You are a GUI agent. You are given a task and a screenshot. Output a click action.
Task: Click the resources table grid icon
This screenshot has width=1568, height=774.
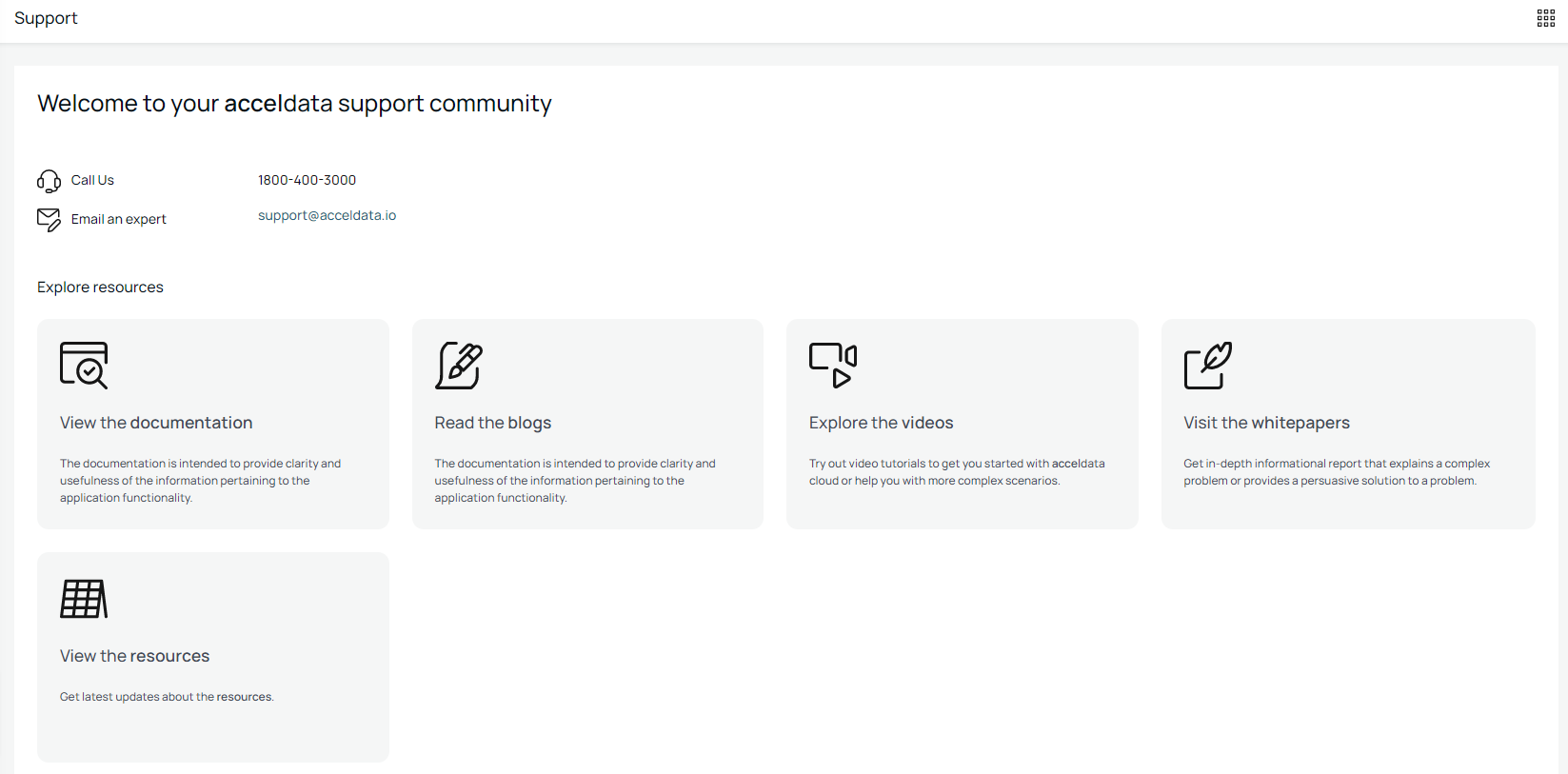click(84, 599)
